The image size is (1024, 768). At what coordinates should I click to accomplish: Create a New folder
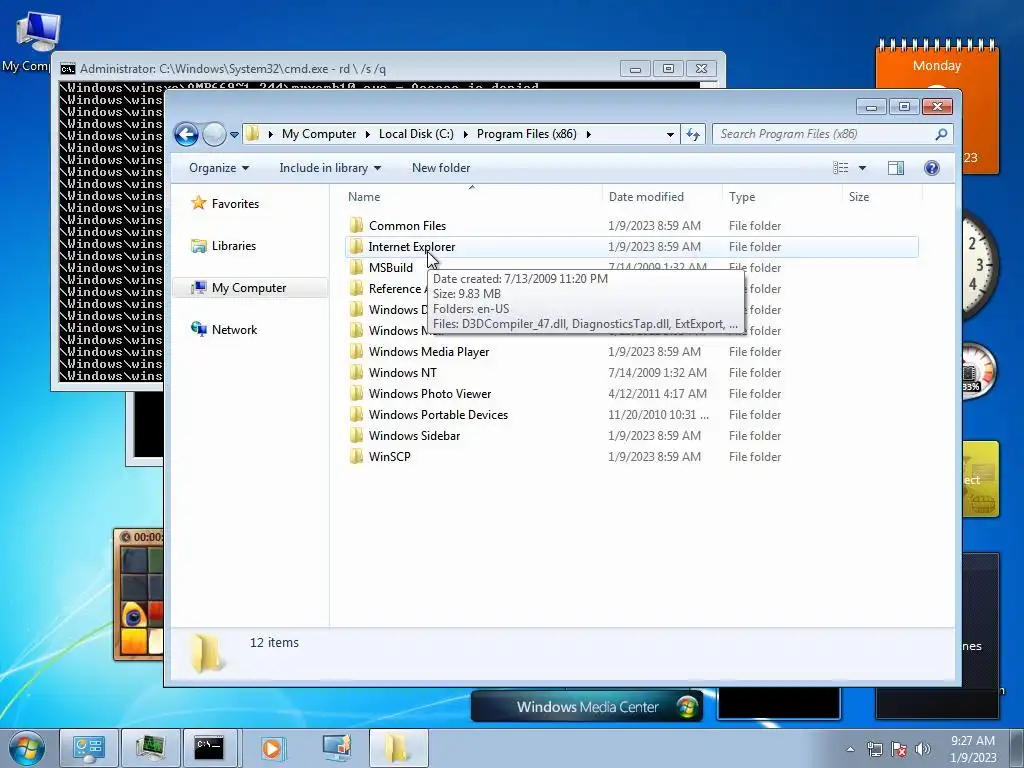tap(441, 168)
